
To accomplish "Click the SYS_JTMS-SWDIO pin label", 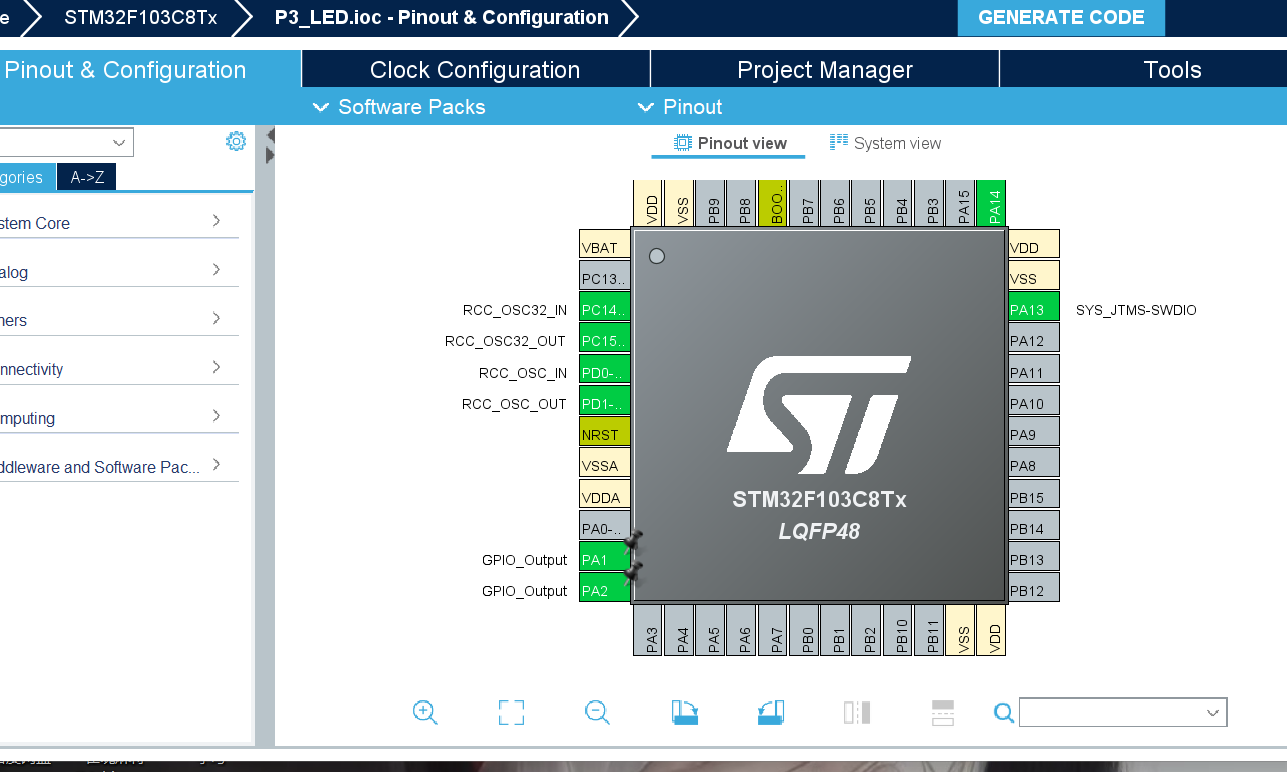I will pos(1136,310).
